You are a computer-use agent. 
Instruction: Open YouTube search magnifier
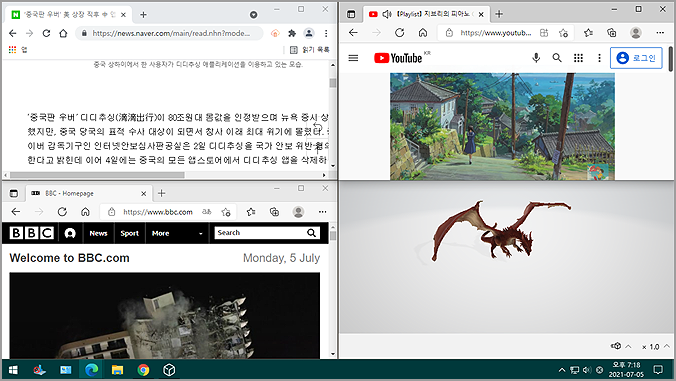click(x=557, y=58)
